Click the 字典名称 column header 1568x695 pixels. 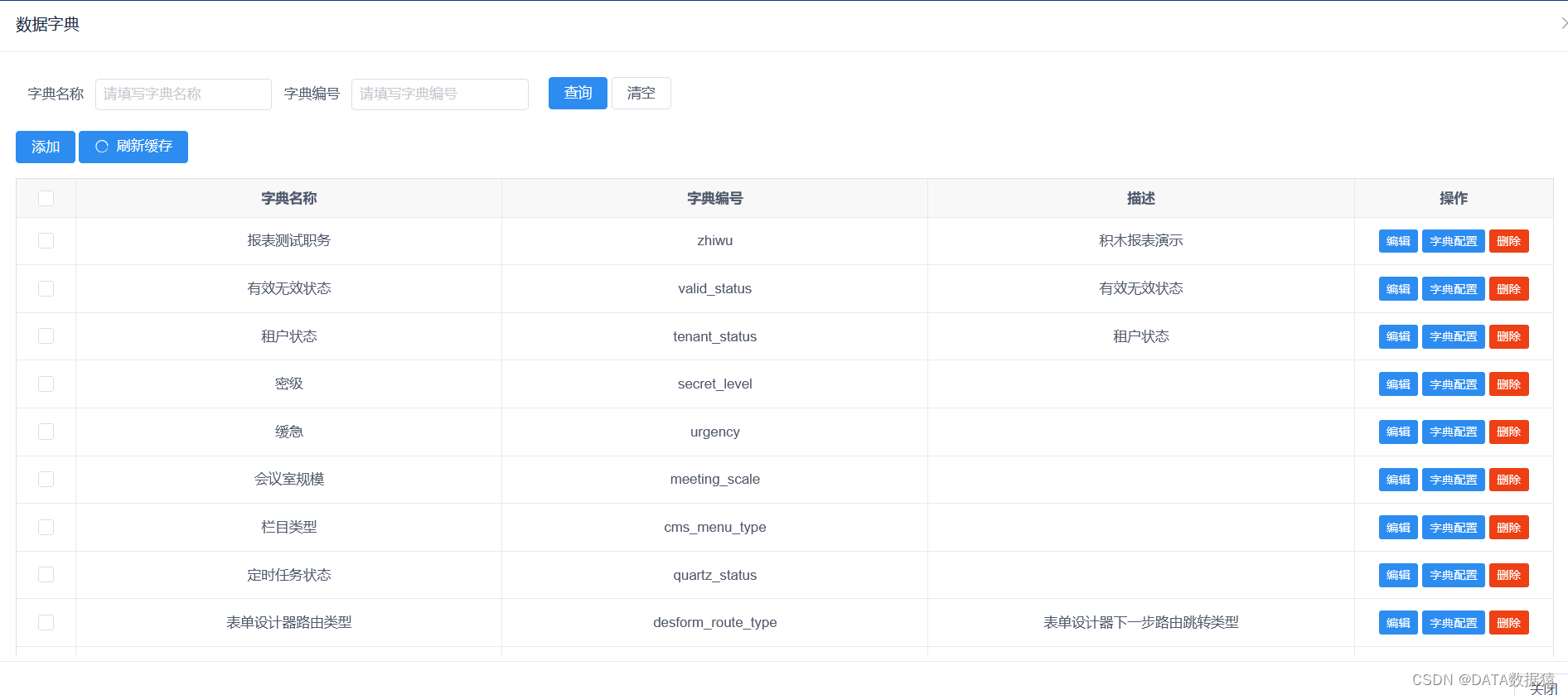point(289,199)
